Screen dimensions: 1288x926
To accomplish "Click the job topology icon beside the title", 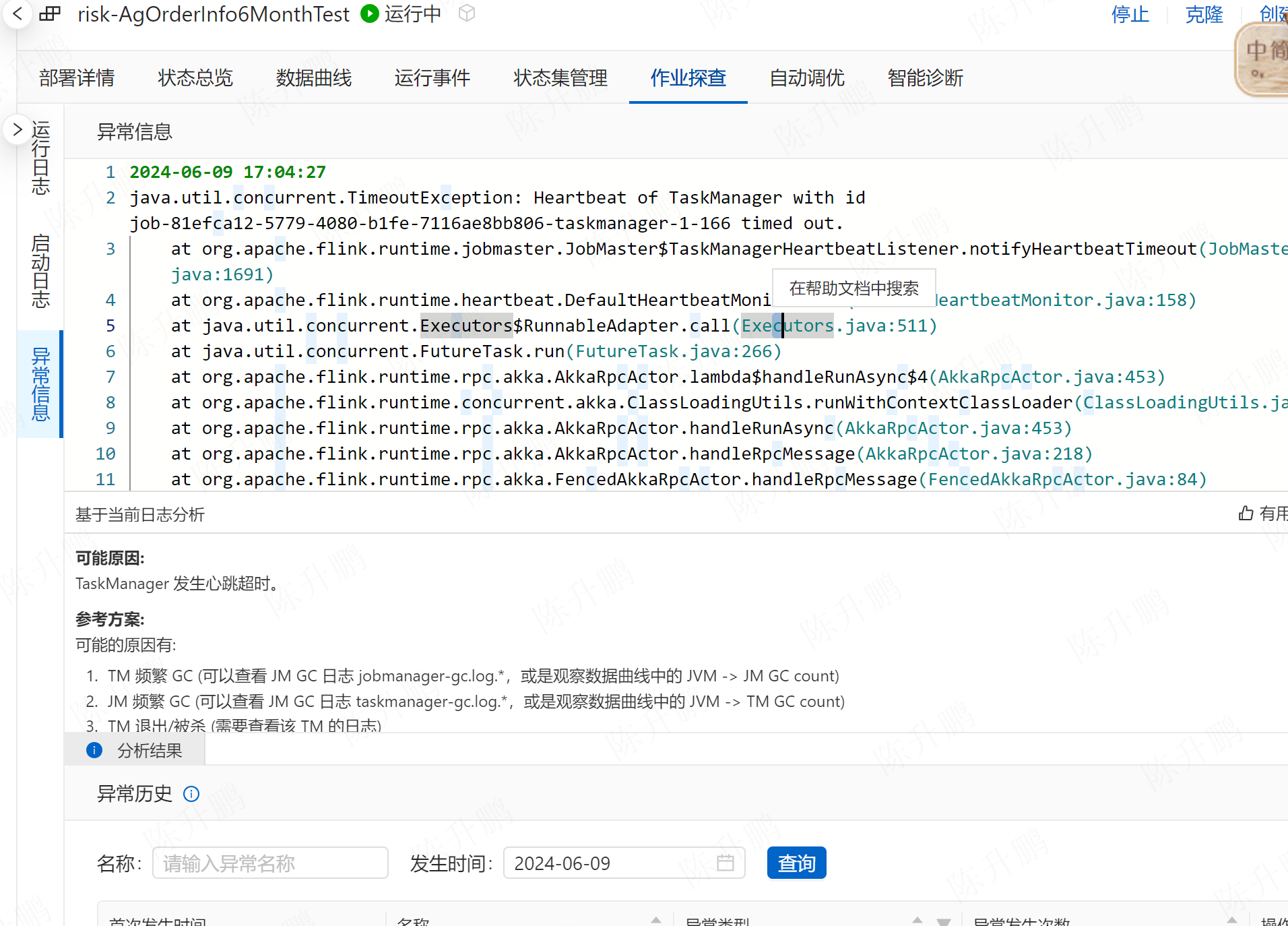I will 50,13.
